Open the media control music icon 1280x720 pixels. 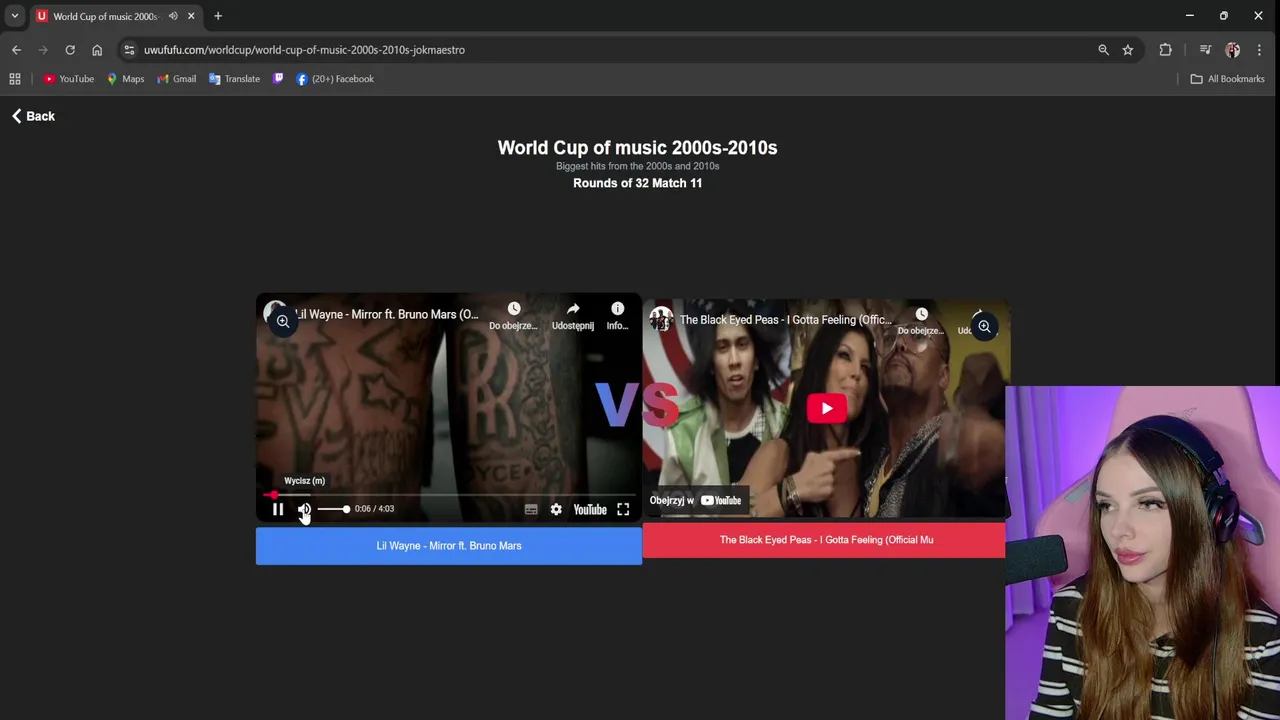pyautogui.click(x=1205, y=50)
